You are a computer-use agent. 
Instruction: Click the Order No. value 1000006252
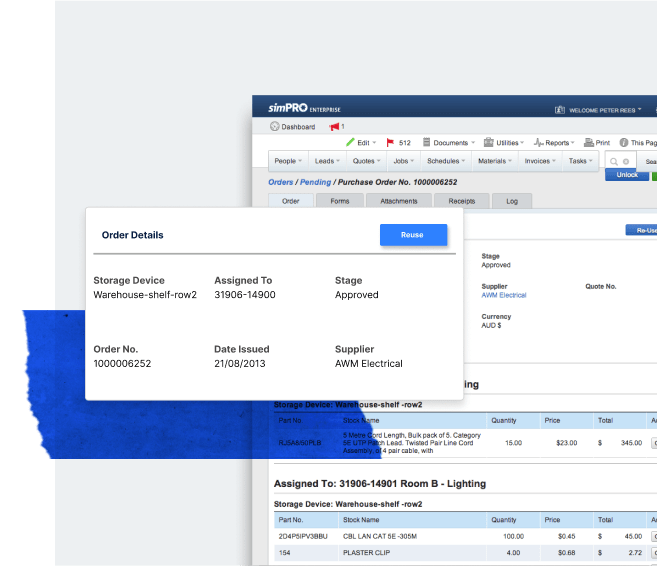coord(122,364)
